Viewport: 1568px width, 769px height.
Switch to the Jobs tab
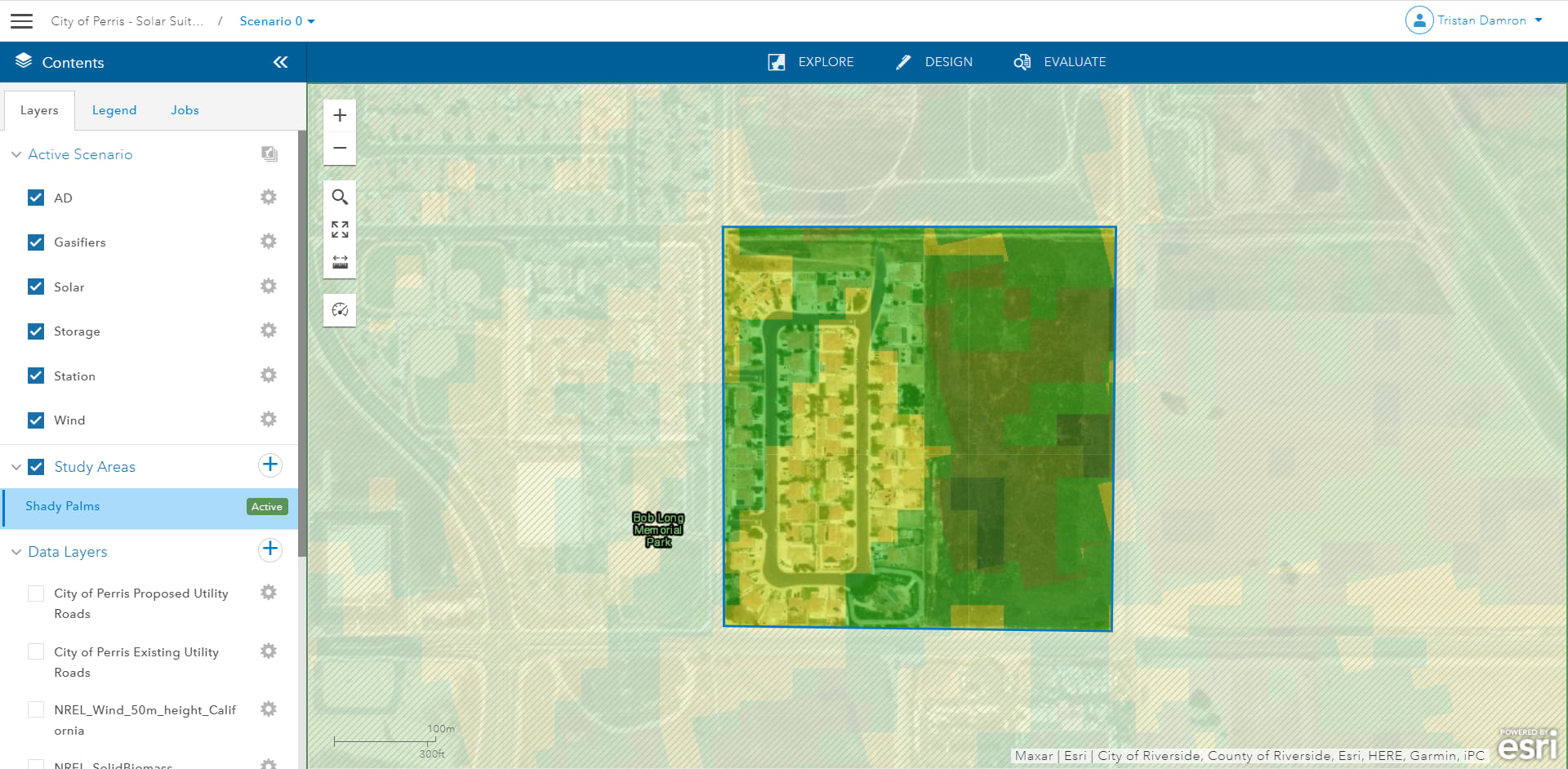(x=185, y=110)
